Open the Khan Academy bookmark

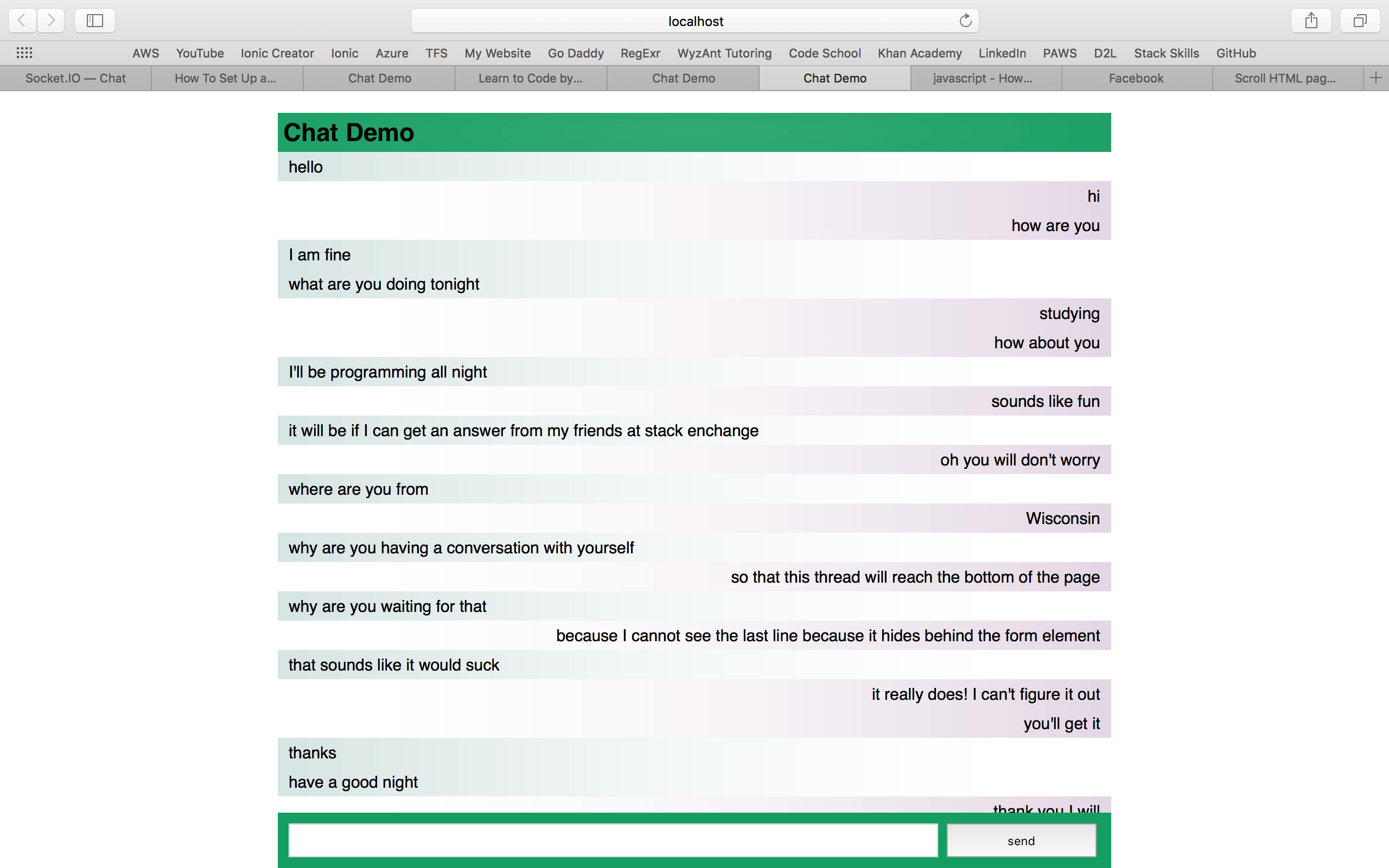click(920, 53)
